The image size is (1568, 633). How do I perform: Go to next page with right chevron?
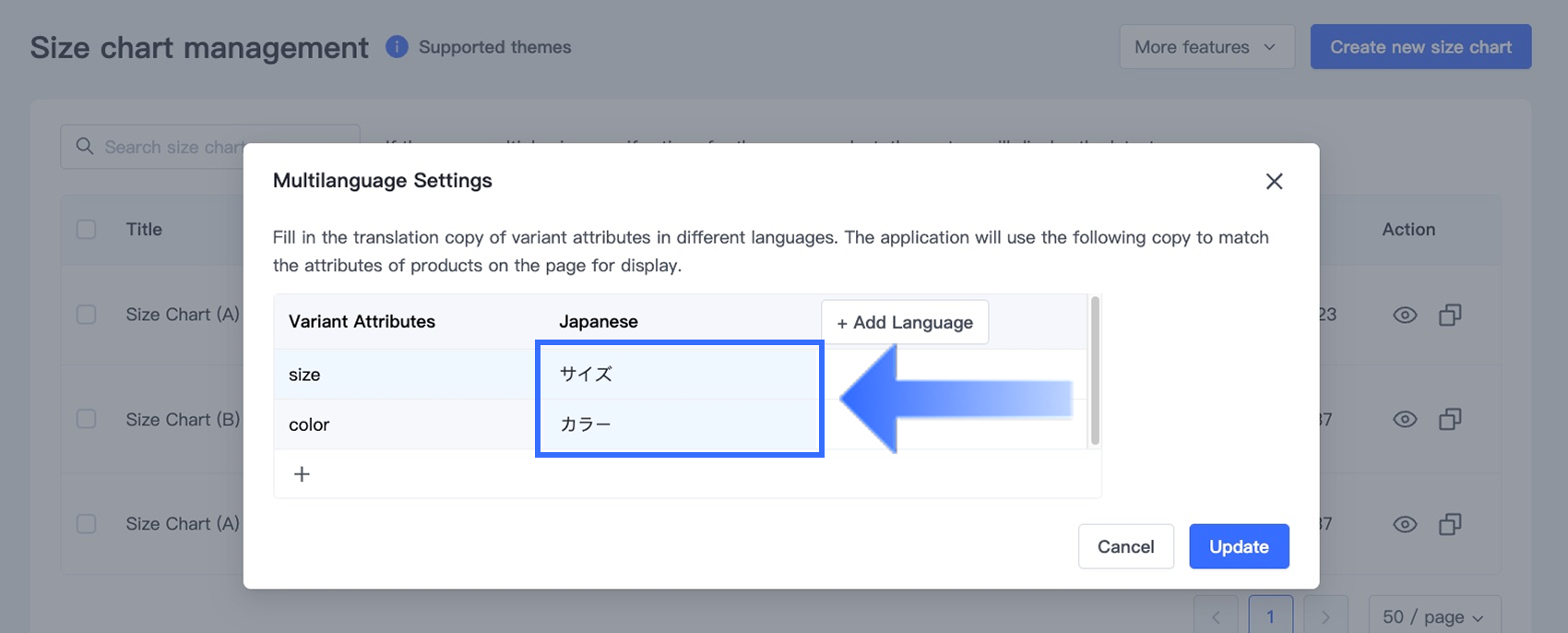(1325, 616)
